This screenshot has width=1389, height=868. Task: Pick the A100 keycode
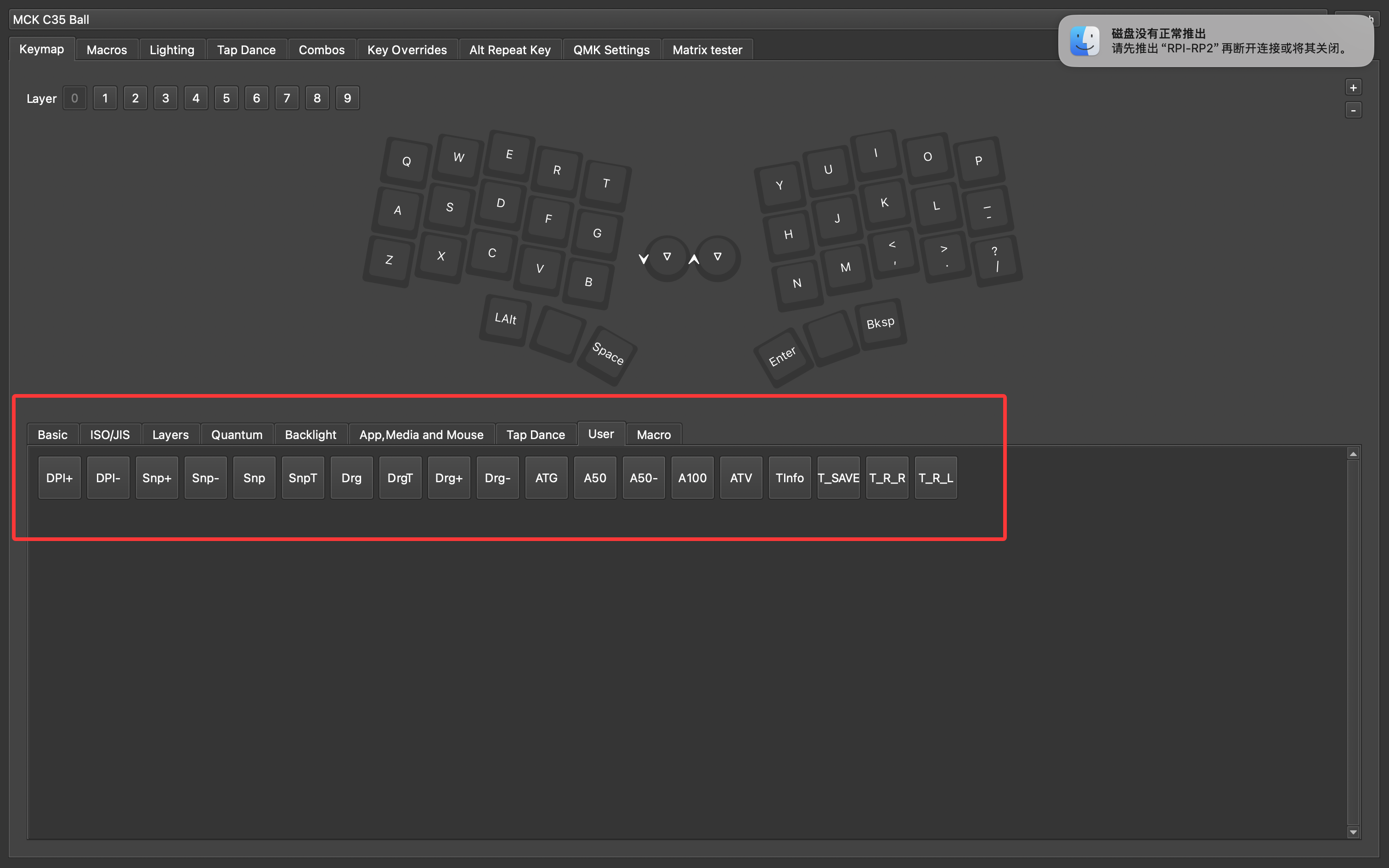tap(692, 477)
